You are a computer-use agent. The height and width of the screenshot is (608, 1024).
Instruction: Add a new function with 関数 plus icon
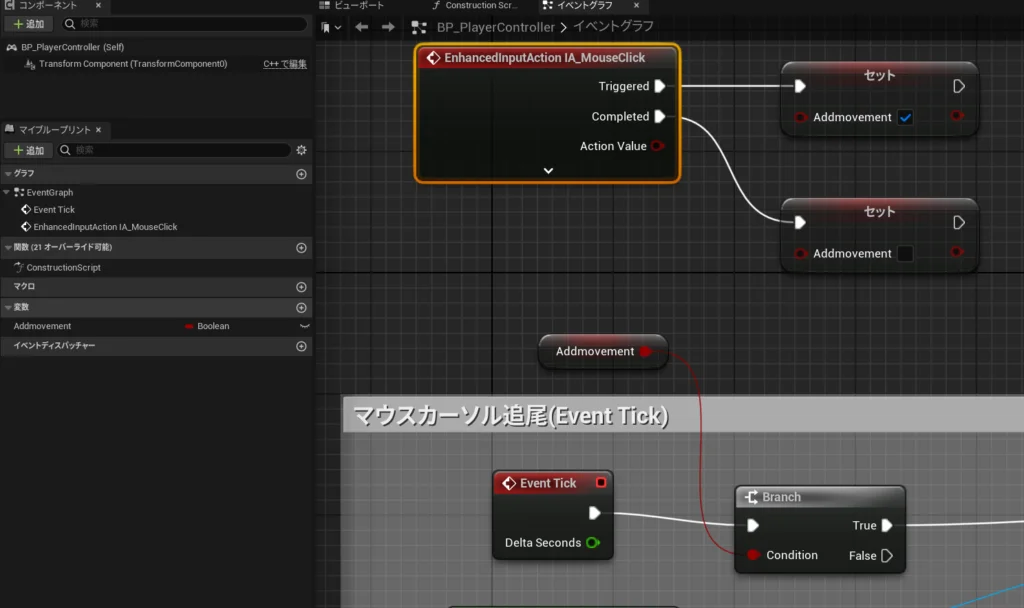point(301,248)
